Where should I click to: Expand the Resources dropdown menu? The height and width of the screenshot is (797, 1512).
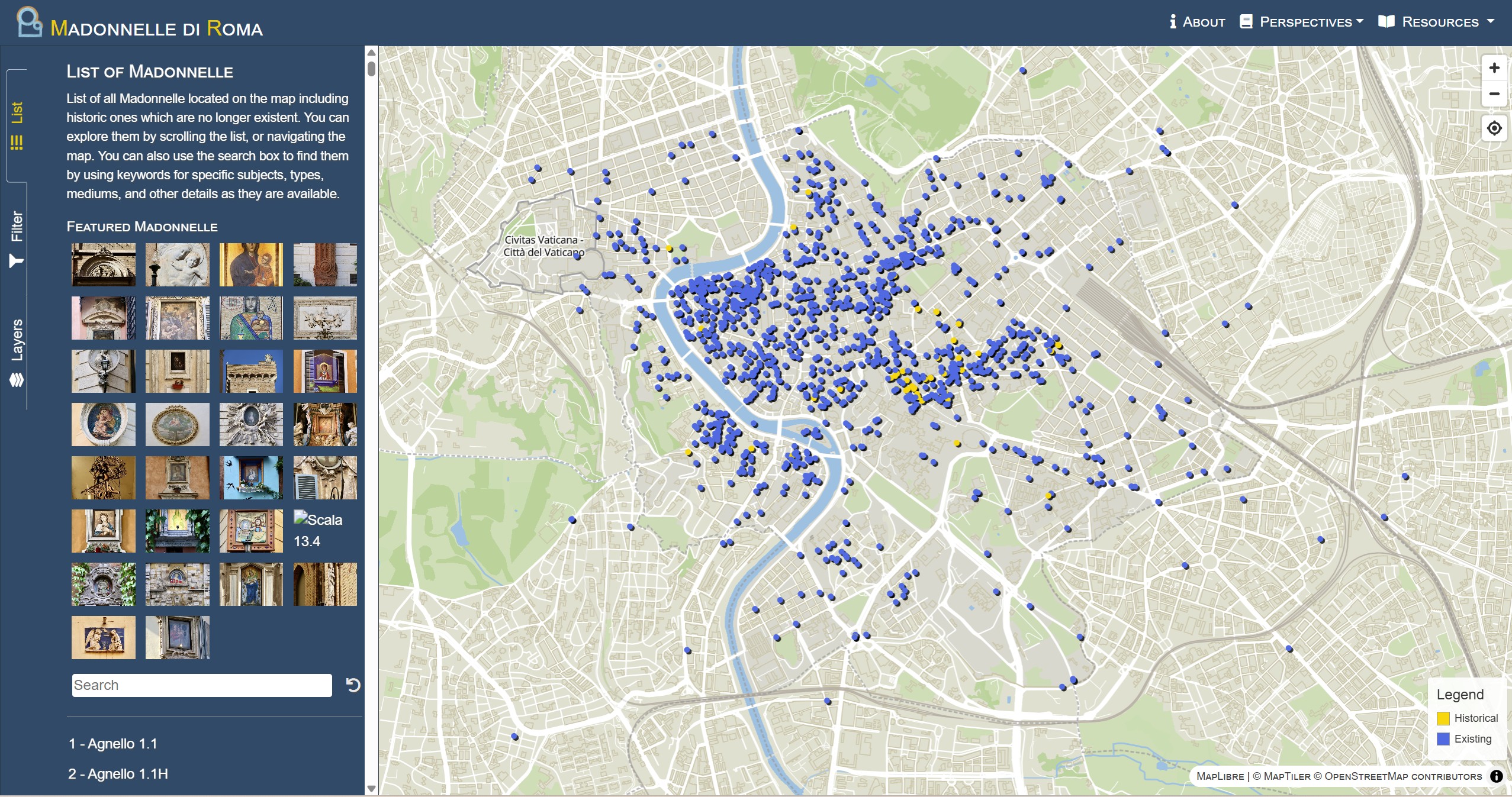coord(1436,22)
